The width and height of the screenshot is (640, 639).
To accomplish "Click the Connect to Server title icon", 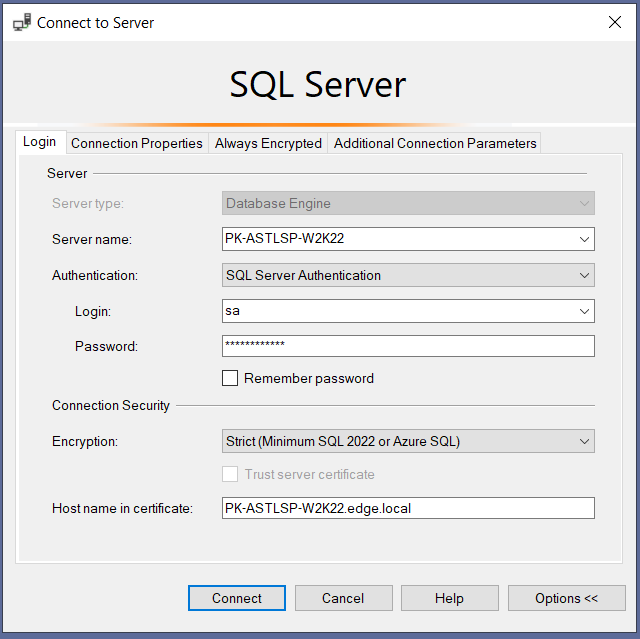I will click(22, 22).
